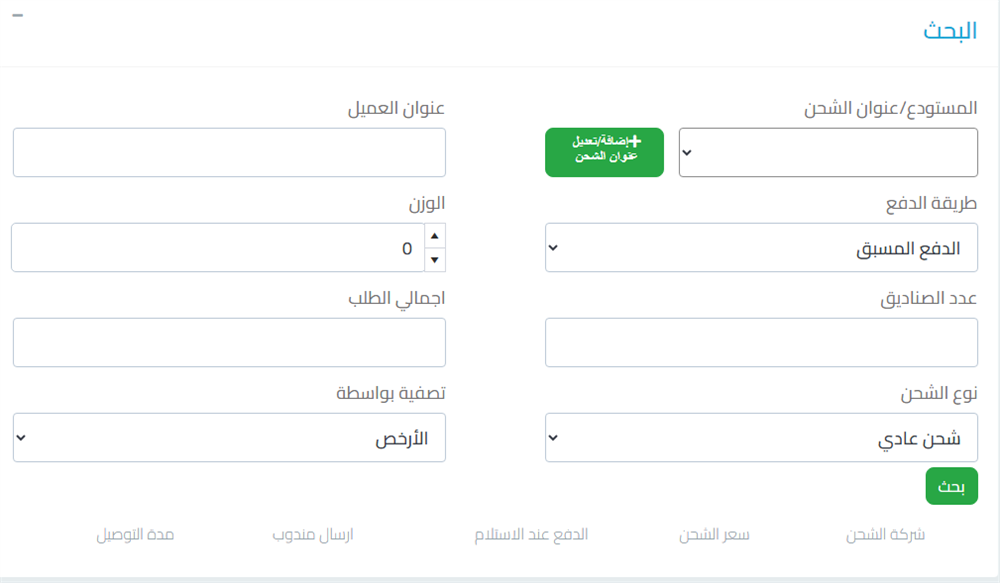The image size is (1000, 583).
Task: Open the shipping type (نوع الشحن) dropdown
Action: coord(761,438)
